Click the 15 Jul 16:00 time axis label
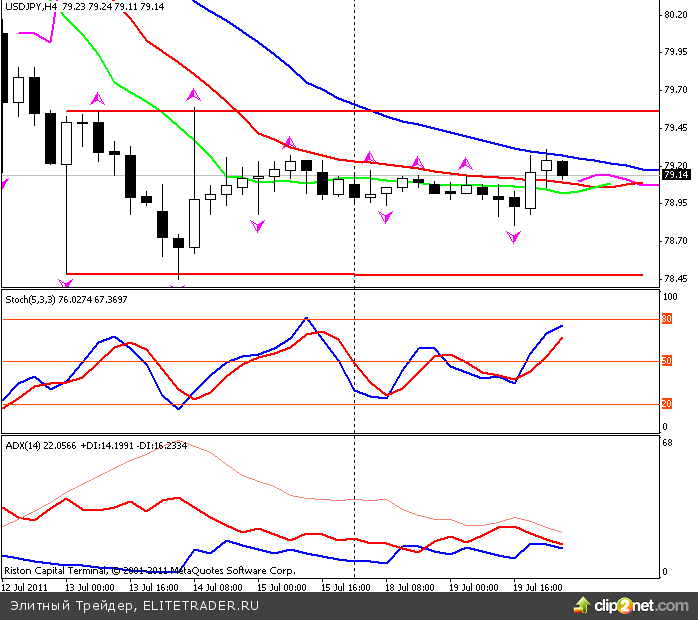The image size is (698, 620). pos(346,586)
